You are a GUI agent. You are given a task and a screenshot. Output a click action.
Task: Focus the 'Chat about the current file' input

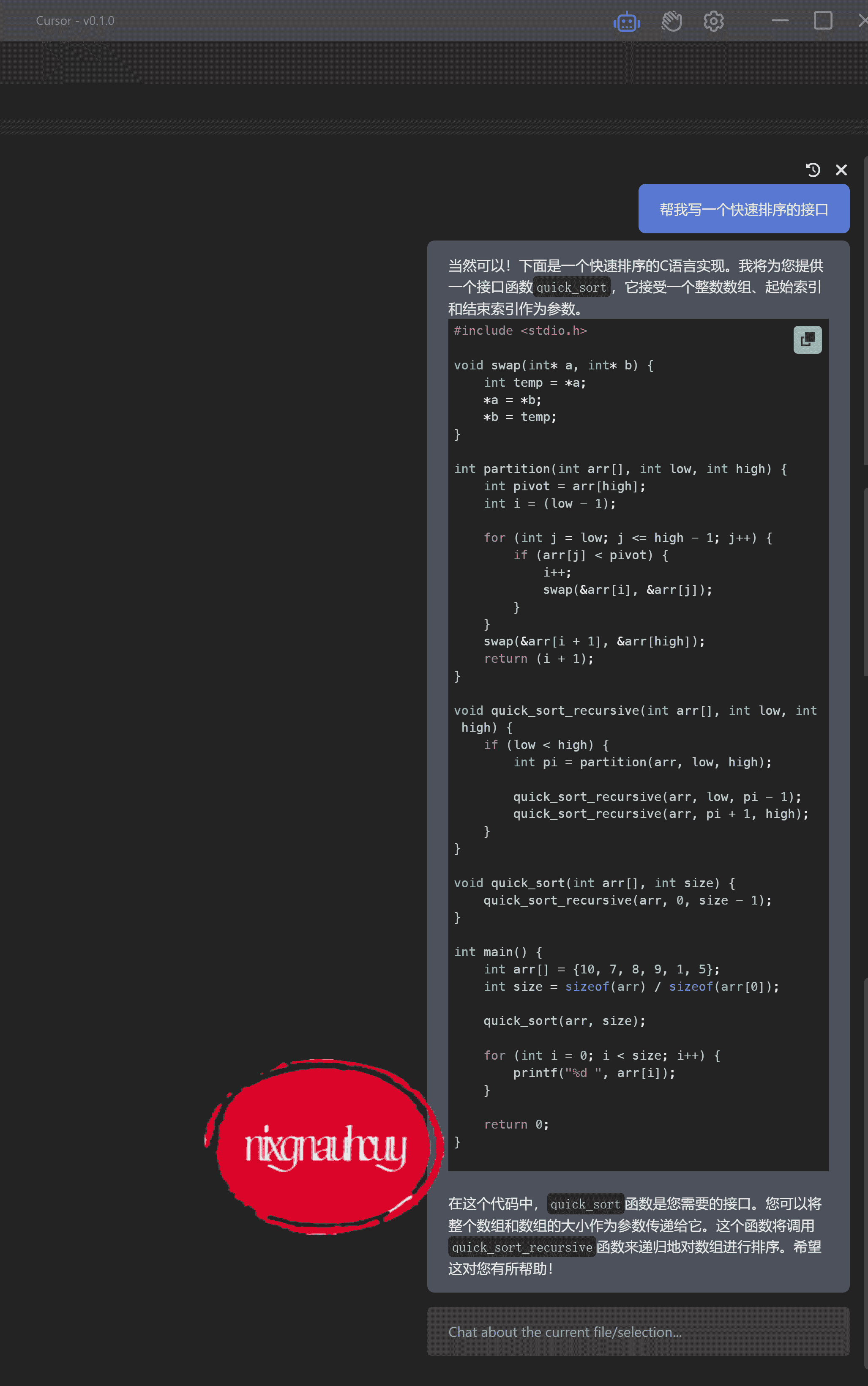(x=638, y=1331)
